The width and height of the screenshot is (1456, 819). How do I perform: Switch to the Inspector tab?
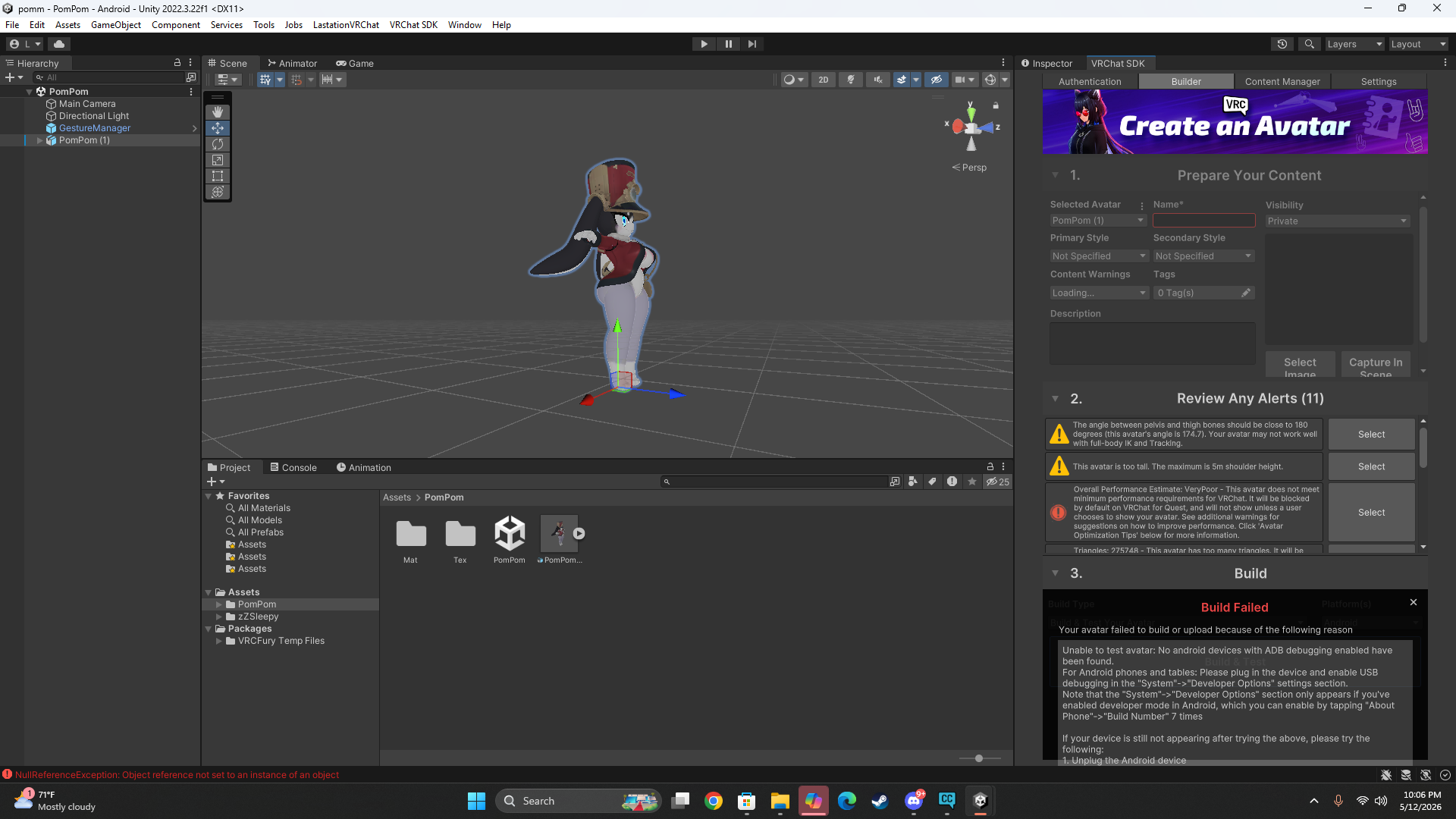point(1046,64)
